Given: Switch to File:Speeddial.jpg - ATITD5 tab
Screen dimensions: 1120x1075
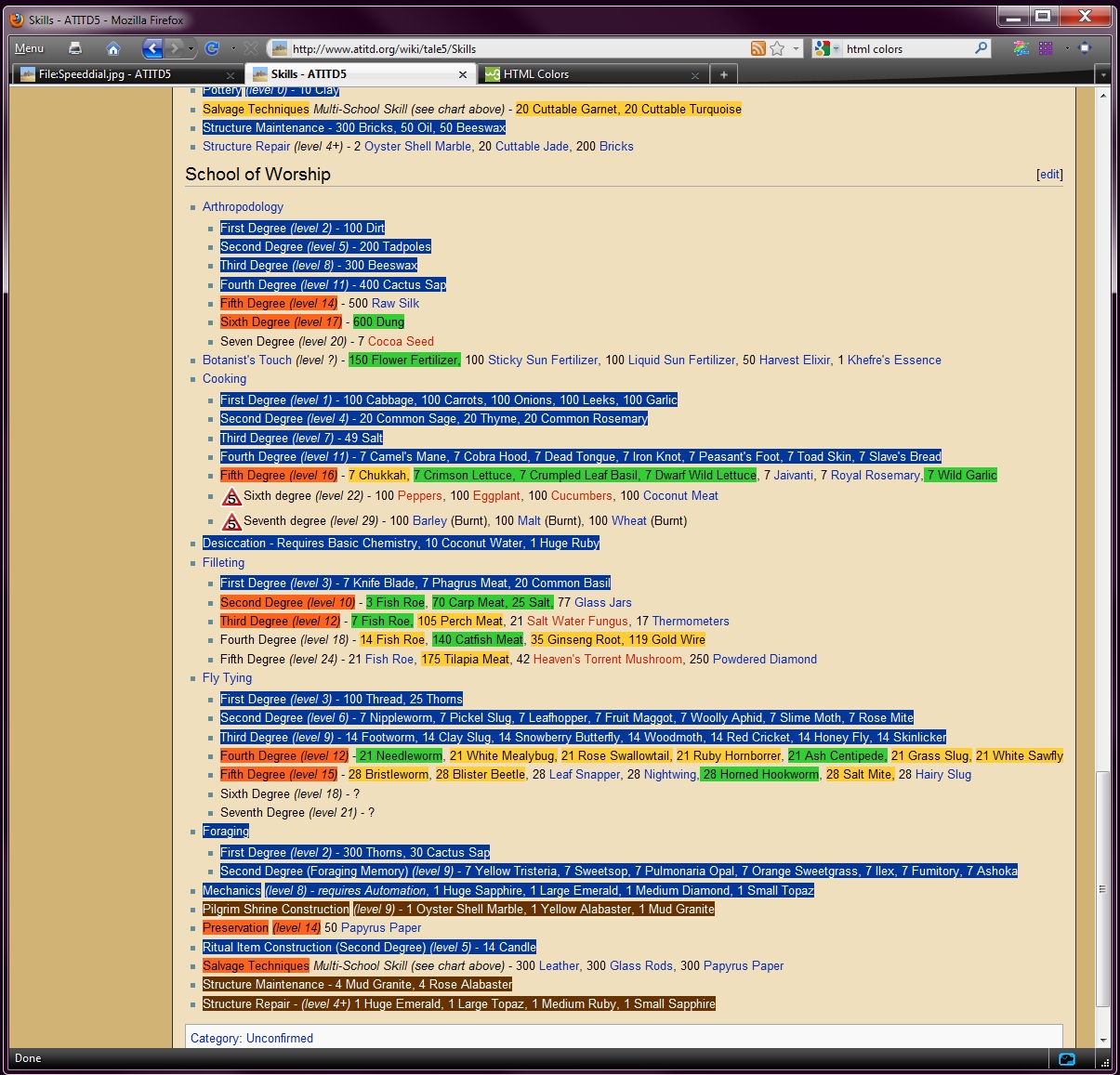Looking at the screenshot, I should 127,74.
